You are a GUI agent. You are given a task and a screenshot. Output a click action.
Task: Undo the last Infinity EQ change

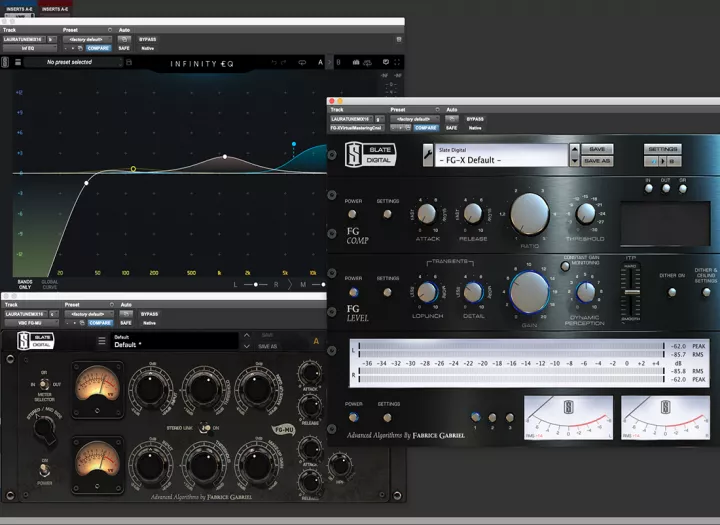274,62
